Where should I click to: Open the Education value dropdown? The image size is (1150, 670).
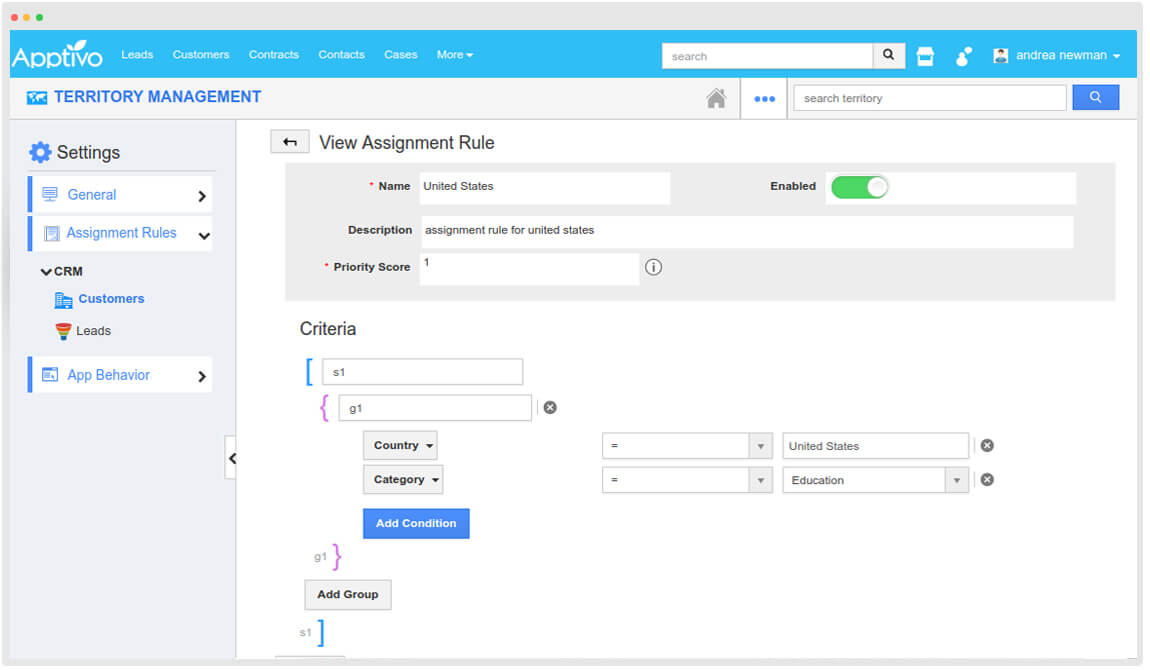[x=956, y=481]
